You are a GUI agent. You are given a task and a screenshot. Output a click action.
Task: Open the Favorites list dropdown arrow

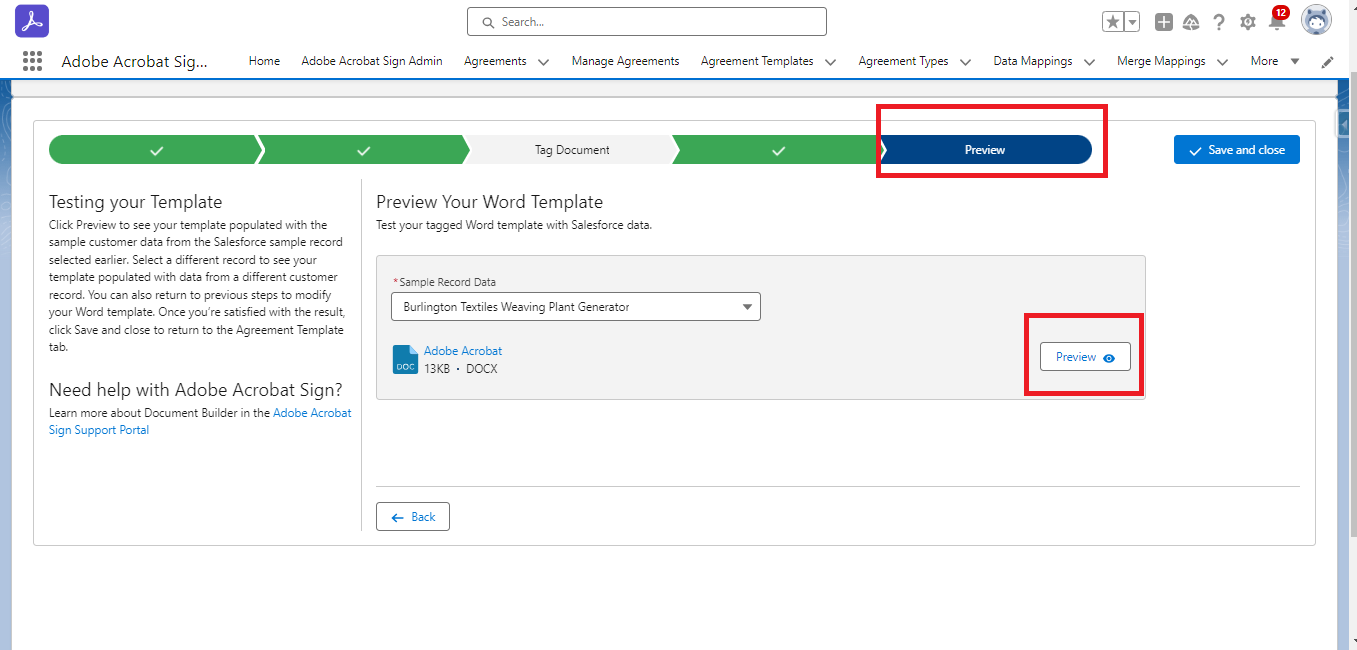click(x=1132, y=22)
